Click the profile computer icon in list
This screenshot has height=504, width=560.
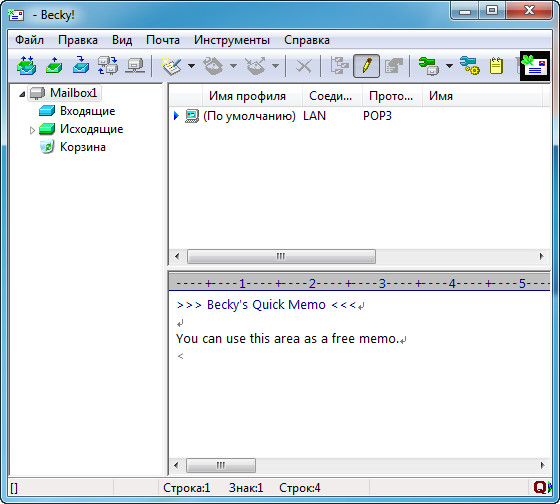192,116
